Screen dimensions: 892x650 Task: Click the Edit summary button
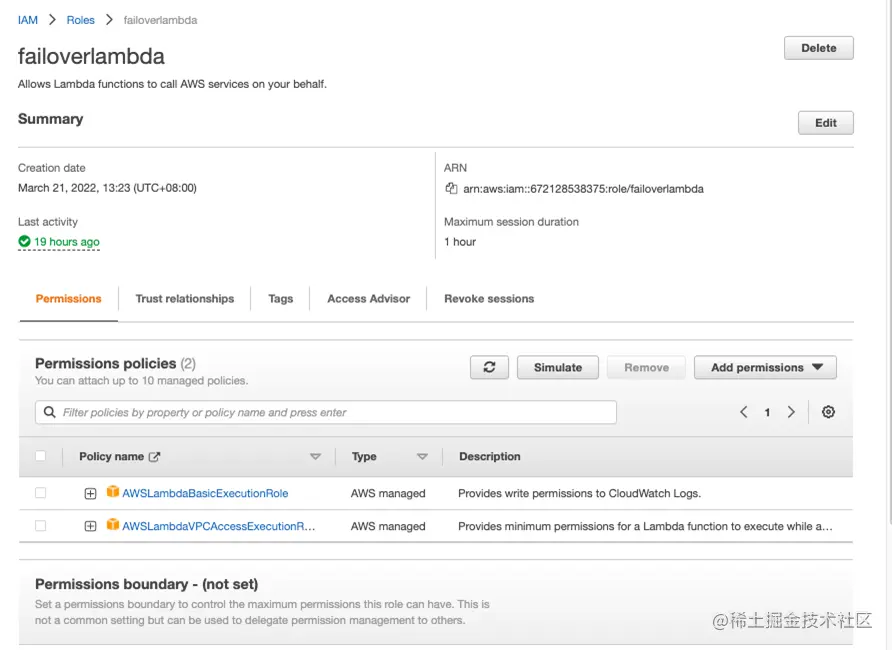tap(825, 123)
